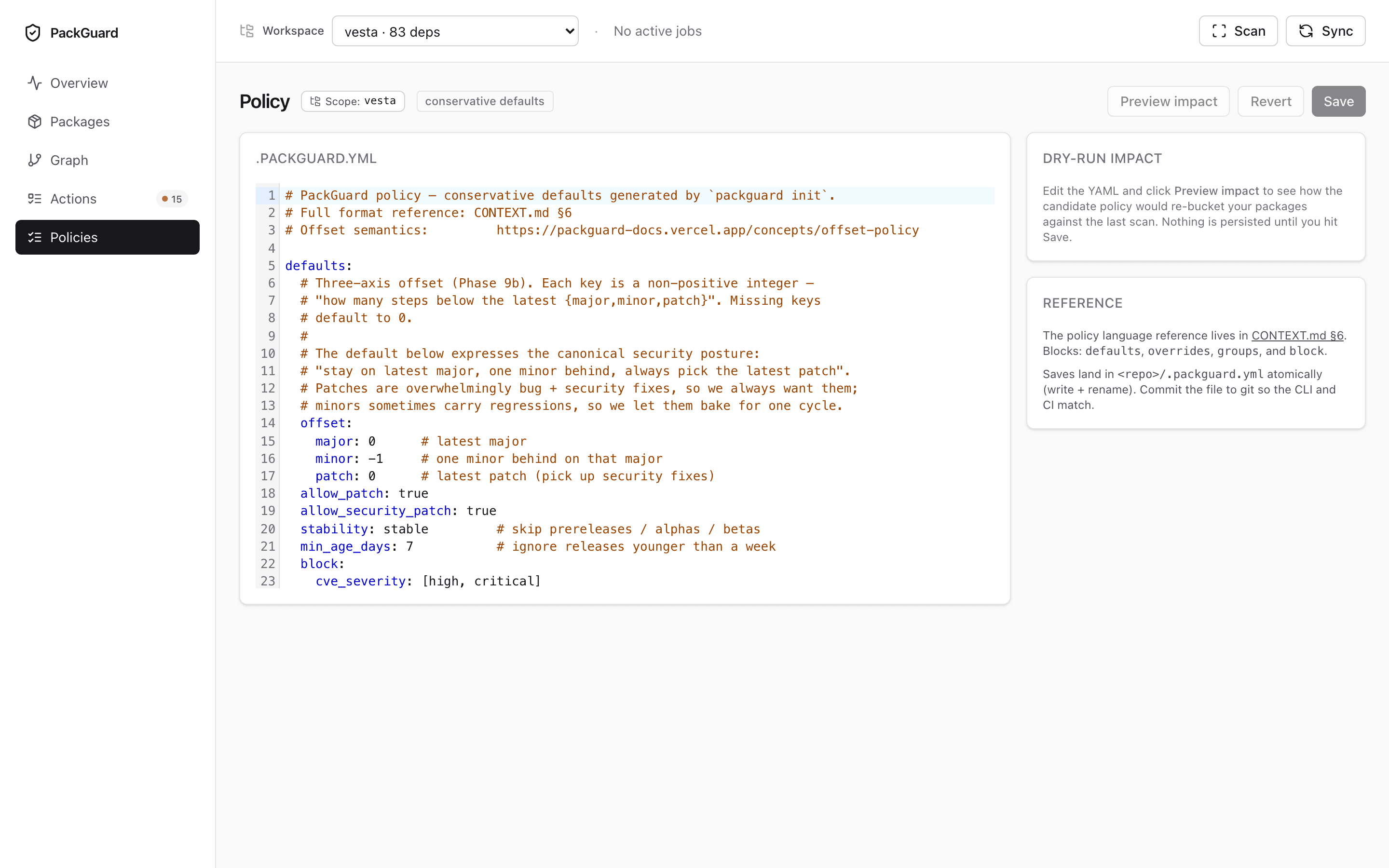Click "Saves land in <repo>/.packguard.yml" paragraph
This screenshot has width=1389, height=868.
(1189, 389)
